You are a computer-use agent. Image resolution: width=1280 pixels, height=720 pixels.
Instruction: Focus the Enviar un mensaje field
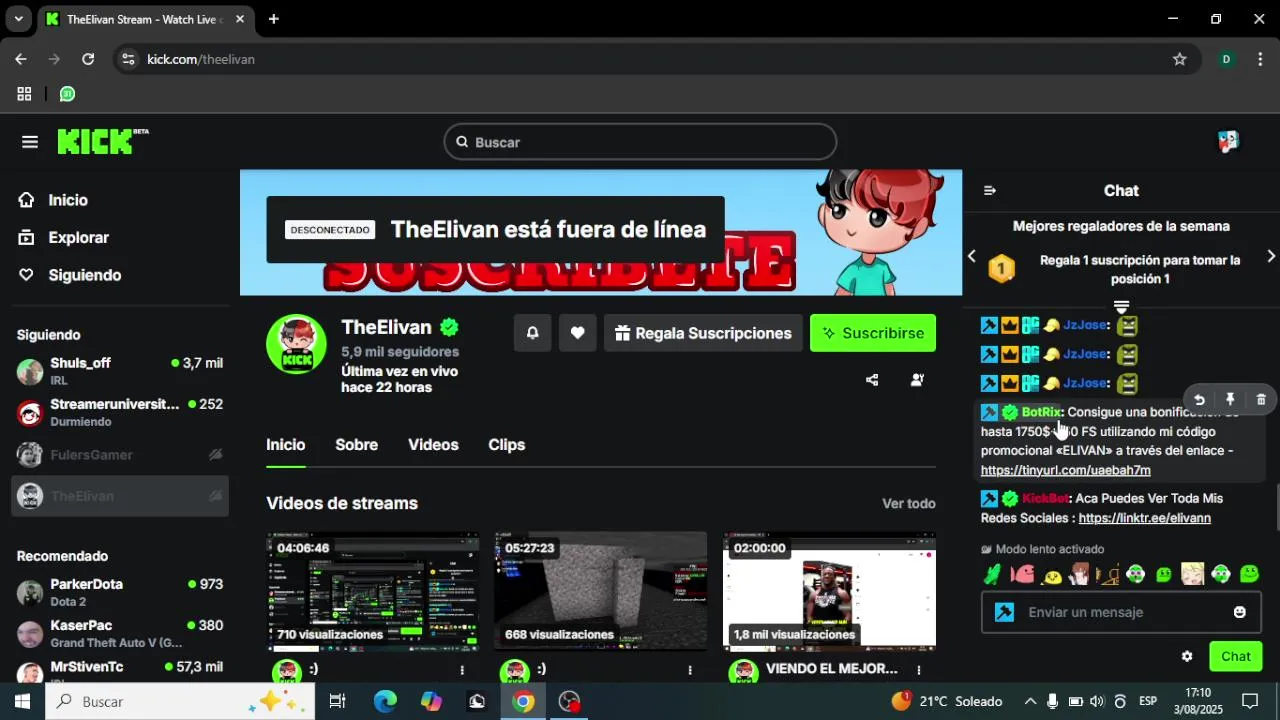click(1120, 612)
